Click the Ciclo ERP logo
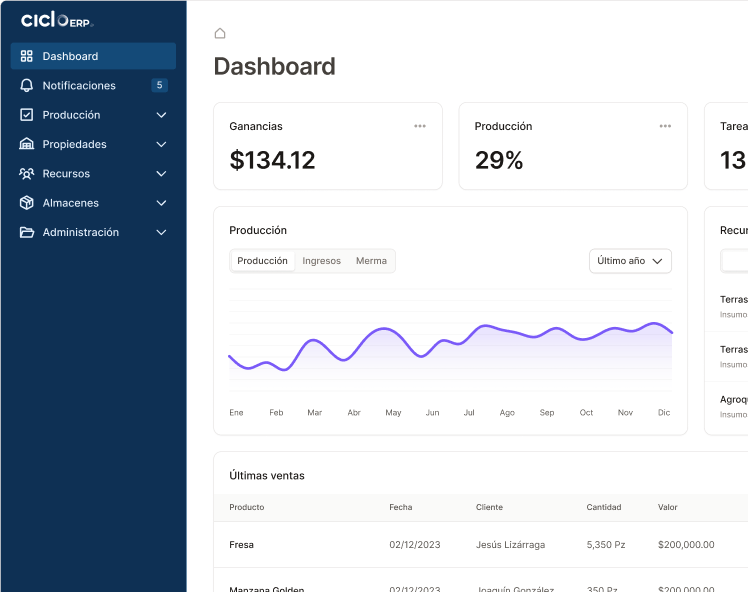 [x=57, y=20]
